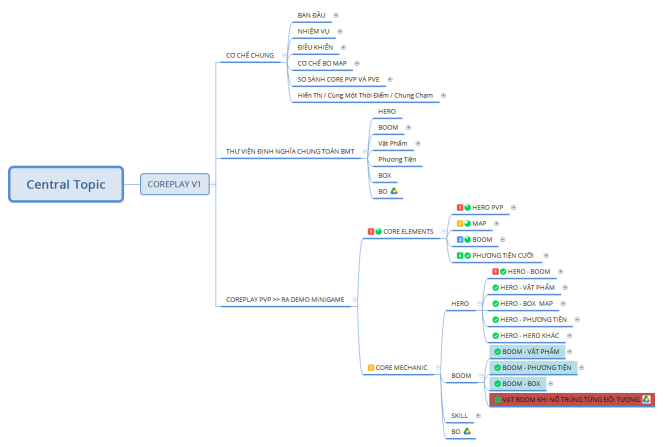This screenshot has width=664, height=447.
Task: Click blue priority 3 marker on BOOM
Action: pyautogui.click(x=460, y=240)
